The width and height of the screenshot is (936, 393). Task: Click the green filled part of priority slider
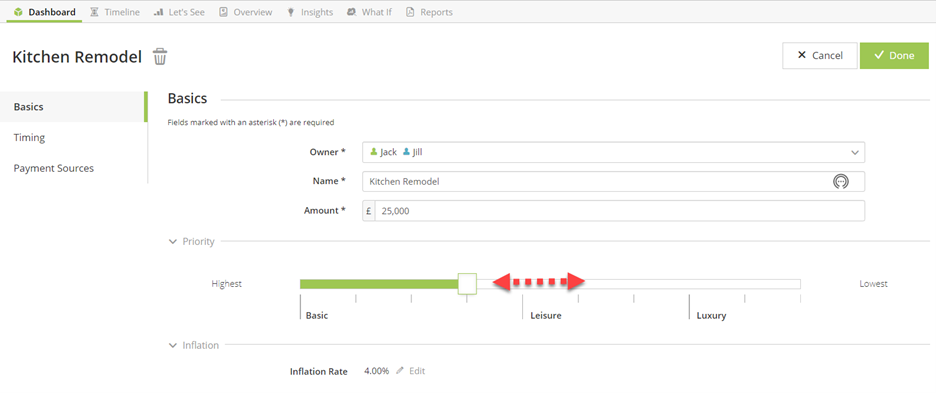(x=379, y=284)
